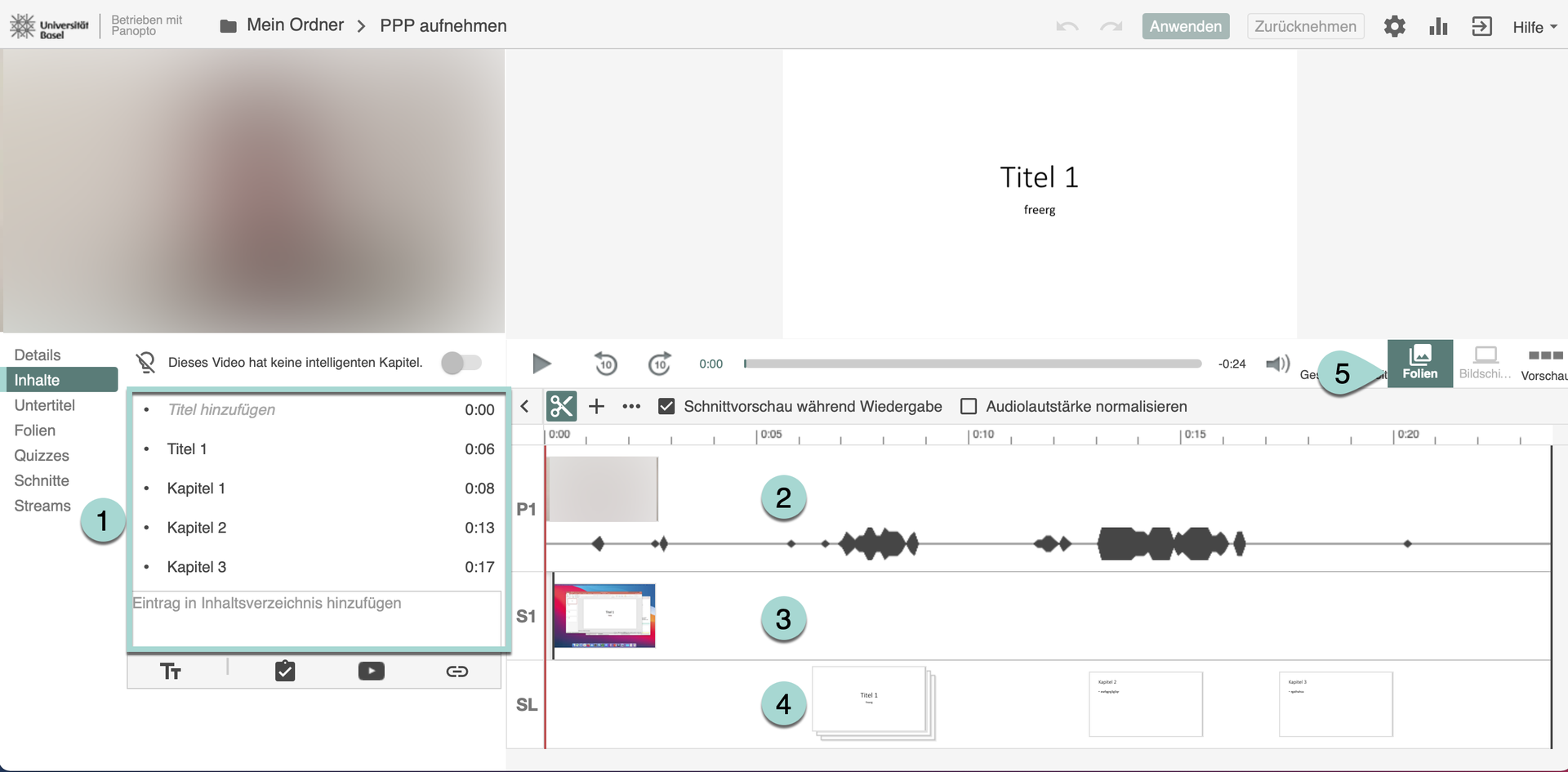
Task: Collapse the panel with the left chevron
Action: tap(525, 406)
